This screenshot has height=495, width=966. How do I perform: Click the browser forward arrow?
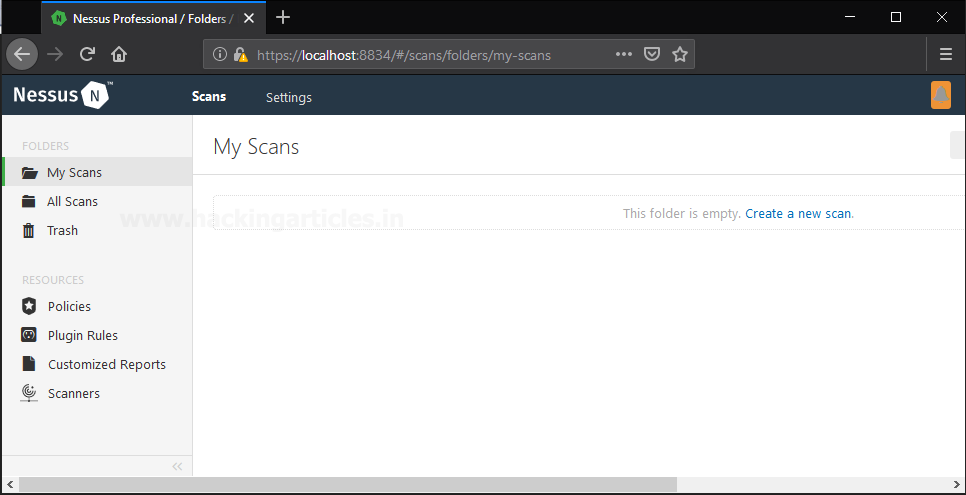pyautogui.click(x=55, y=54)
